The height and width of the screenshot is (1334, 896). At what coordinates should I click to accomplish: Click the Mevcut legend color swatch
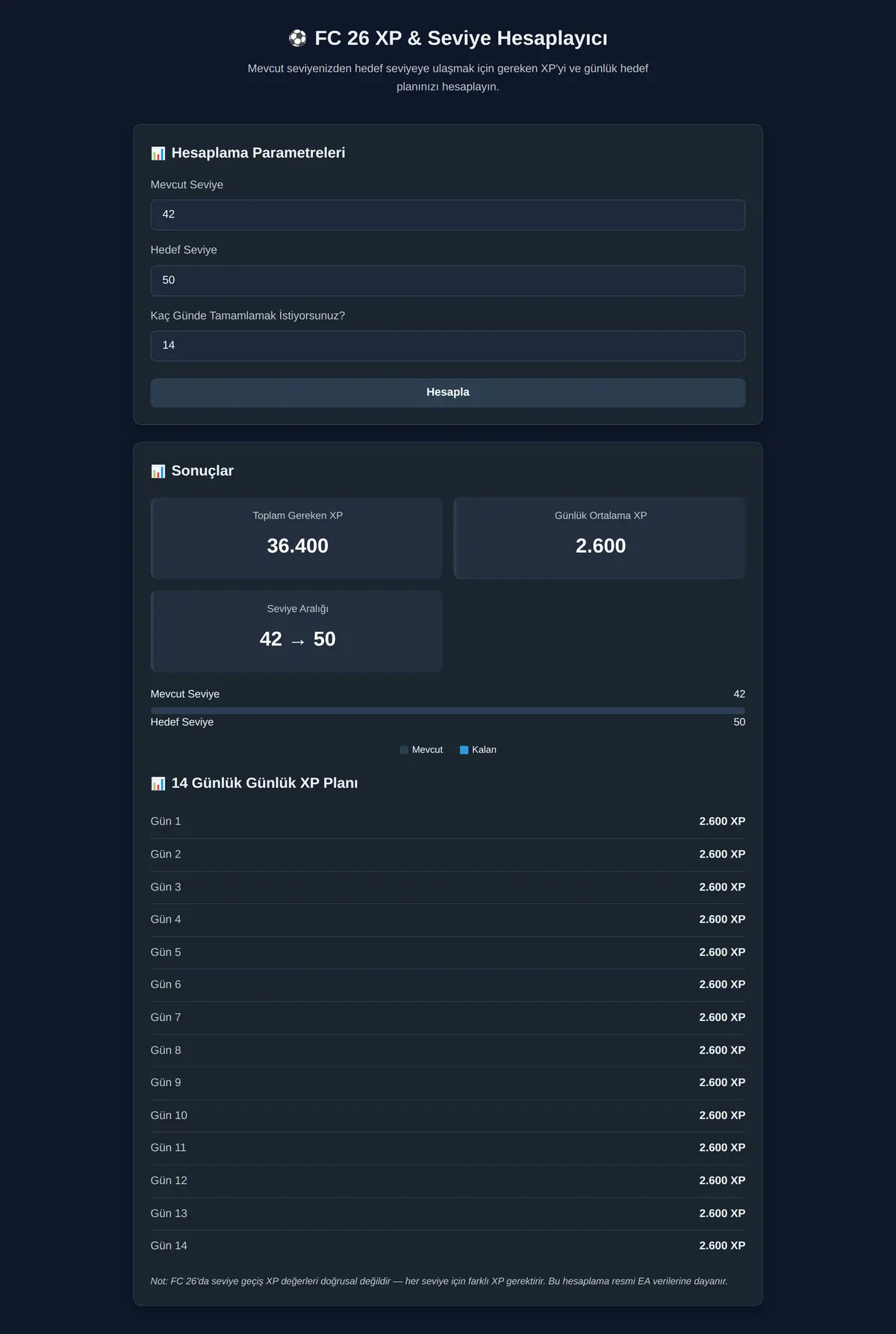[404, 750]
